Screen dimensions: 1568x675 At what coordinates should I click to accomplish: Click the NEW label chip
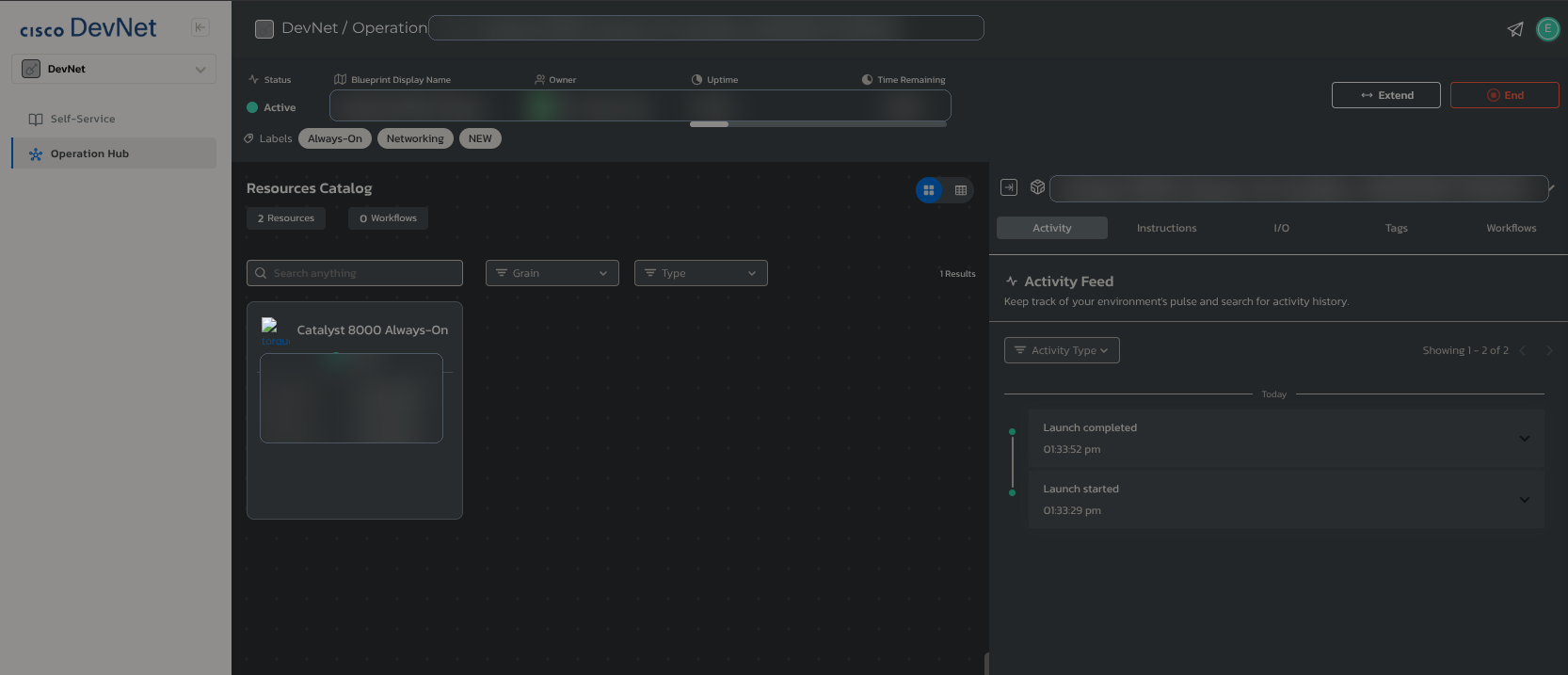pyautogui.click(x=480, y=138)
